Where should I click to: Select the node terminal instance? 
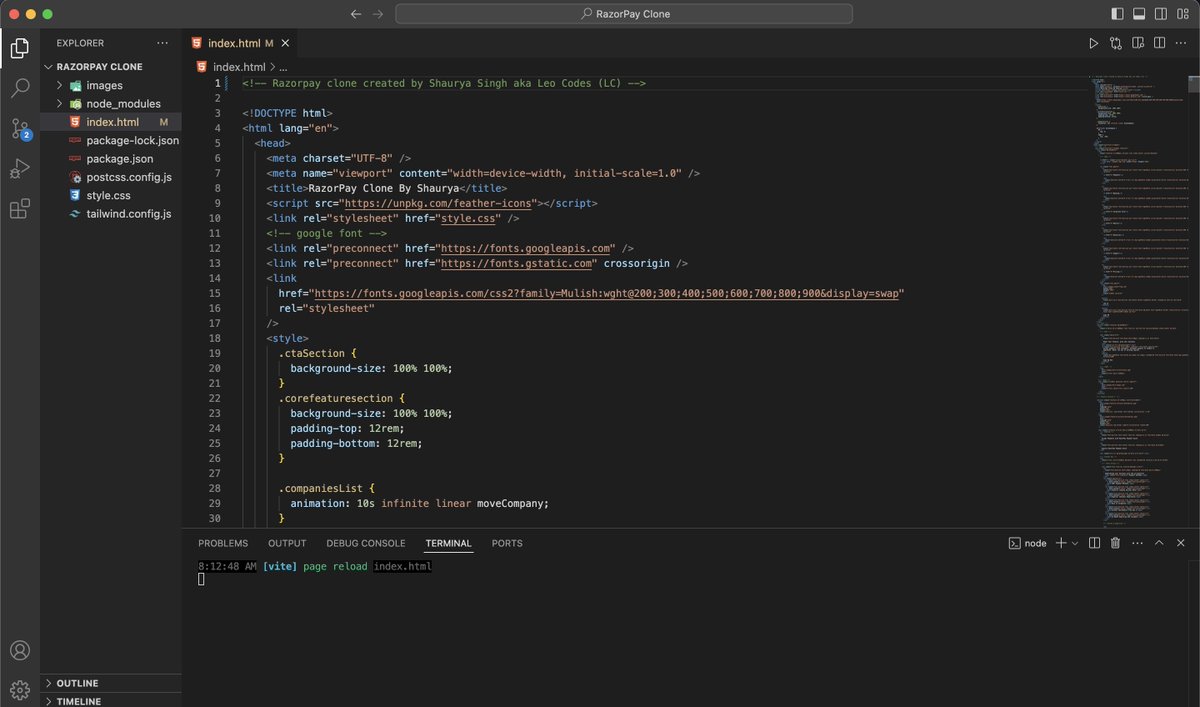[1027, 543]
